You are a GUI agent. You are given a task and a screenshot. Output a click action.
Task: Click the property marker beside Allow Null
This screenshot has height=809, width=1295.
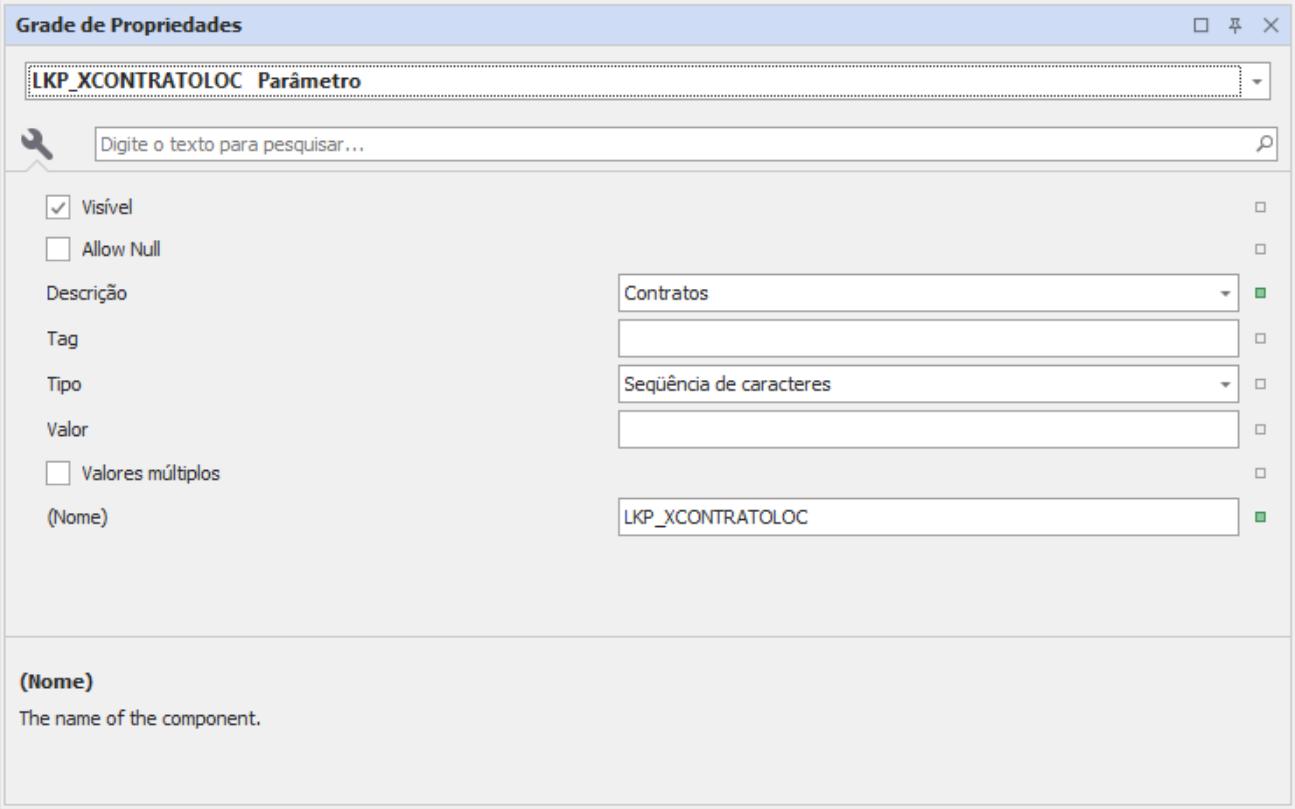click(1260, 249)
